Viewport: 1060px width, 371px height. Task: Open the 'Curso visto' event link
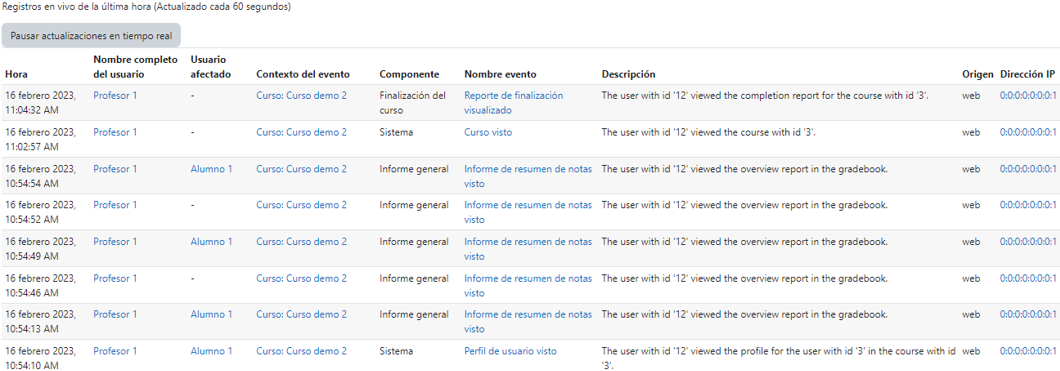pos(488,132)
